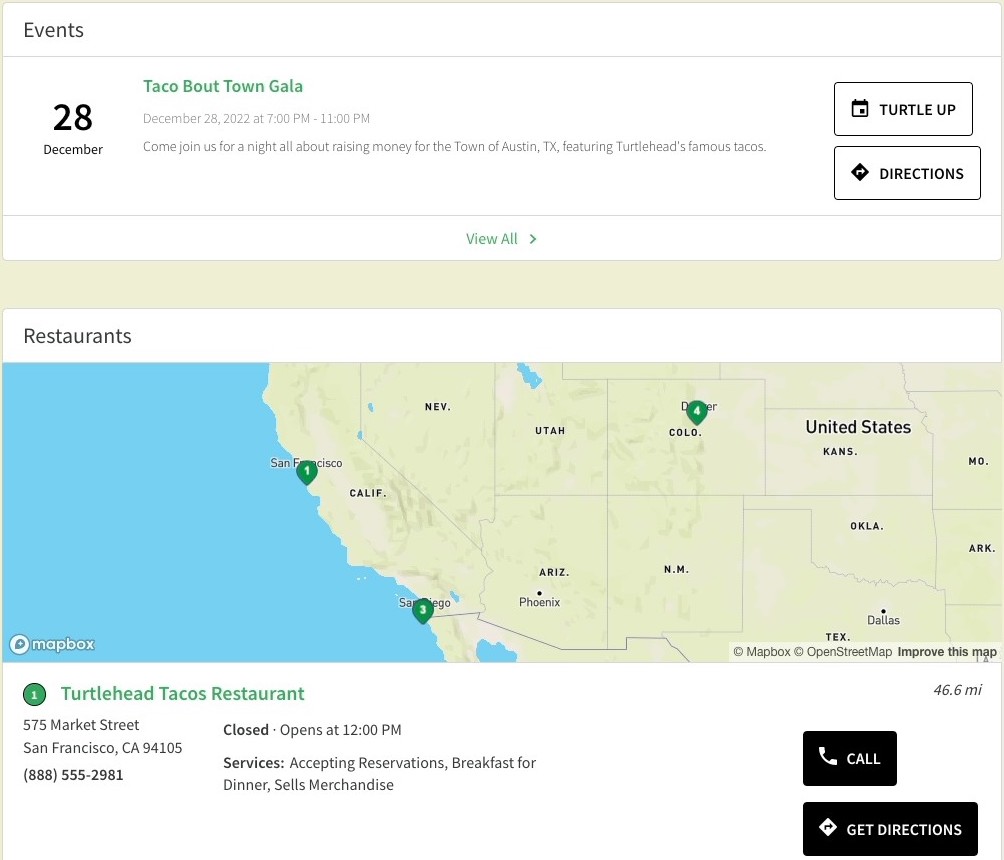Click the Call button

point(850,758)
